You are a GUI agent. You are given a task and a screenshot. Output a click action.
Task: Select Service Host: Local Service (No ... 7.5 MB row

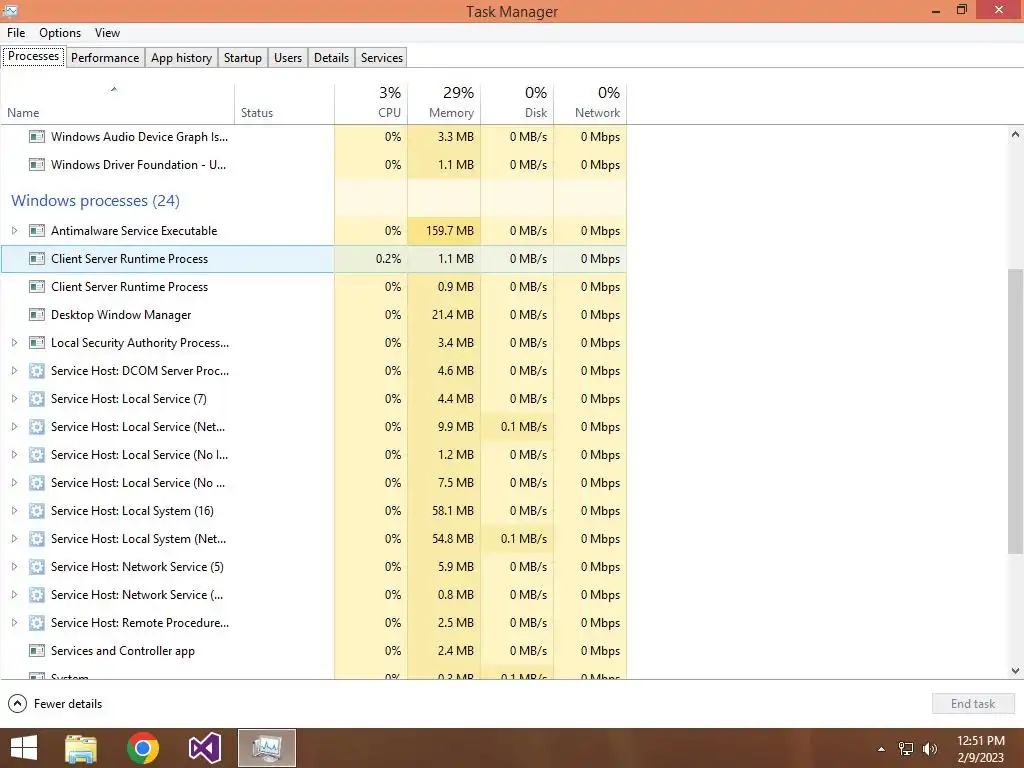[313, 483]
